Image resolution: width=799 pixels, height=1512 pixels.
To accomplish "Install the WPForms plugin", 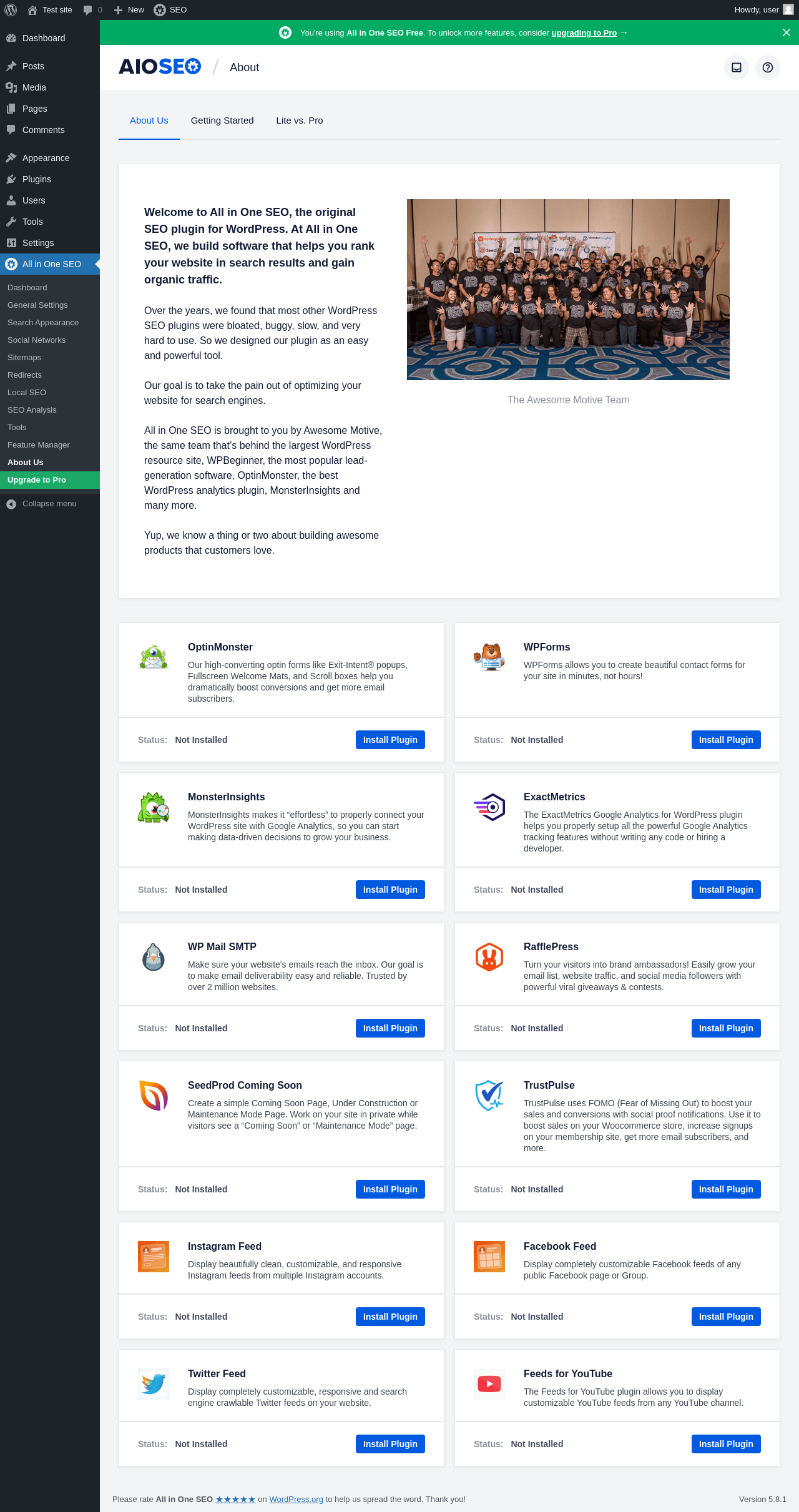I will tap(726, 740).
